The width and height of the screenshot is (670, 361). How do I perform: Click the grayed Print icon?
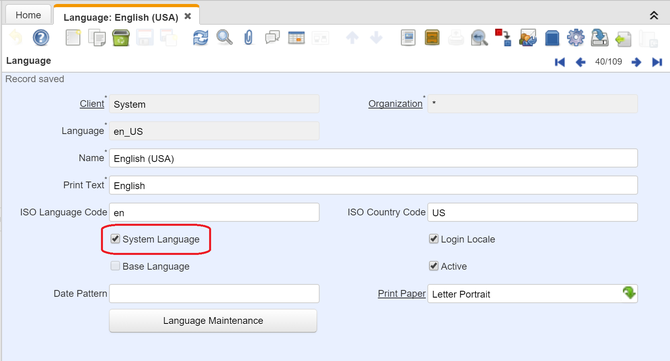pos(456,38)
